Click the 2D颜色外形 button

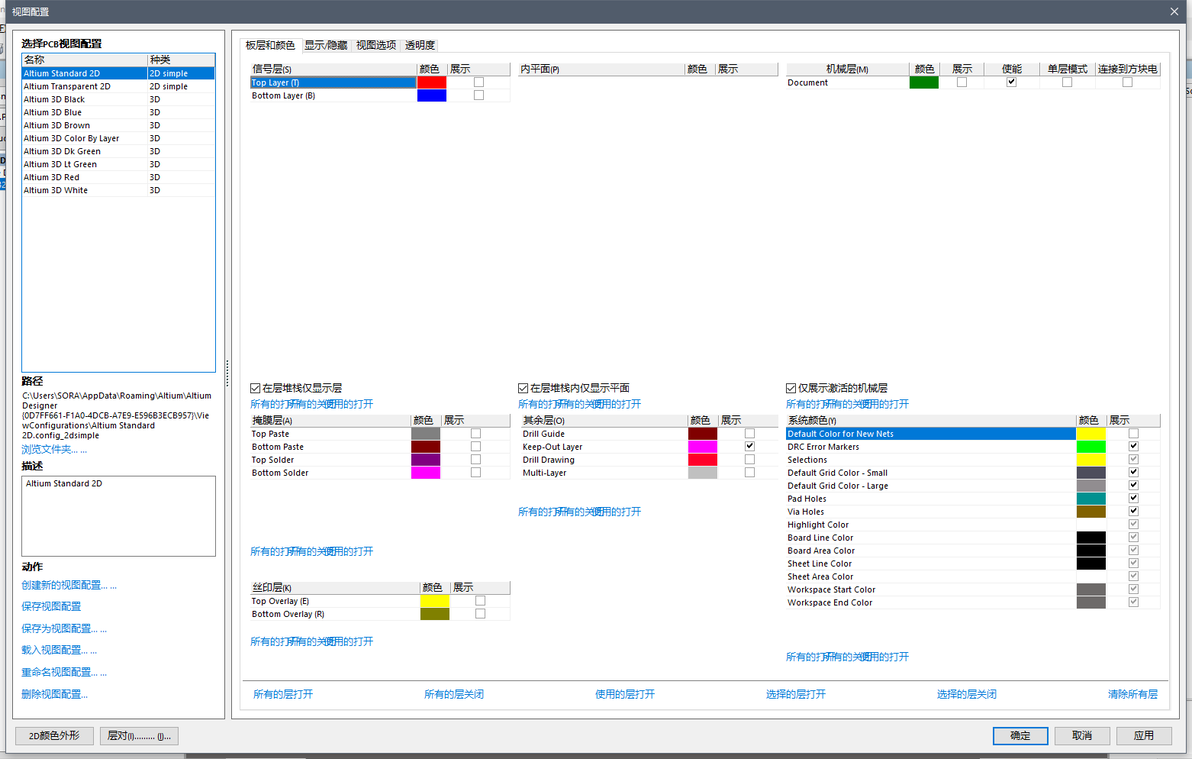pos(54,735)
